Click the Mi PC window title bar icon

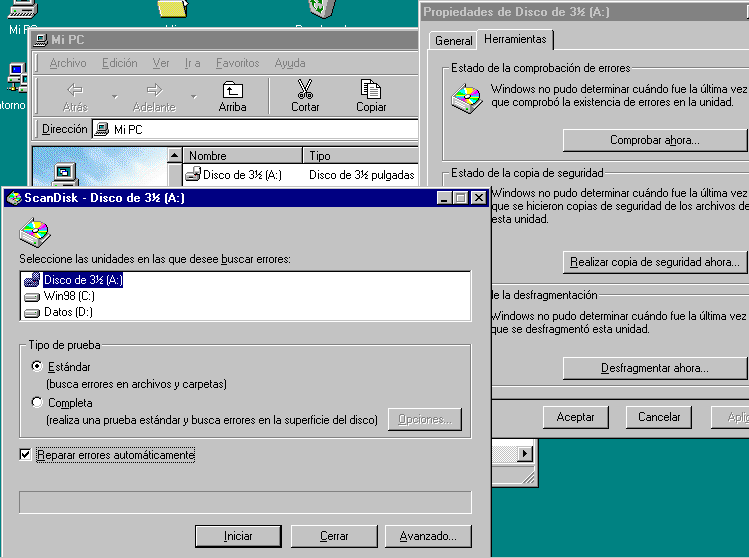(x=41, y=40)
